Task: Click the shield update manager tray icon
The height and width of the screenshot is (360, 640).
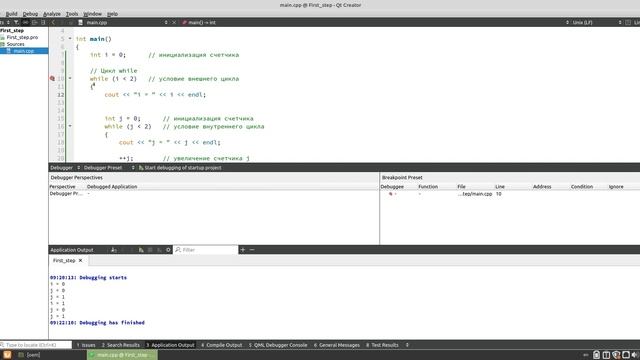Action: [616, 355]
